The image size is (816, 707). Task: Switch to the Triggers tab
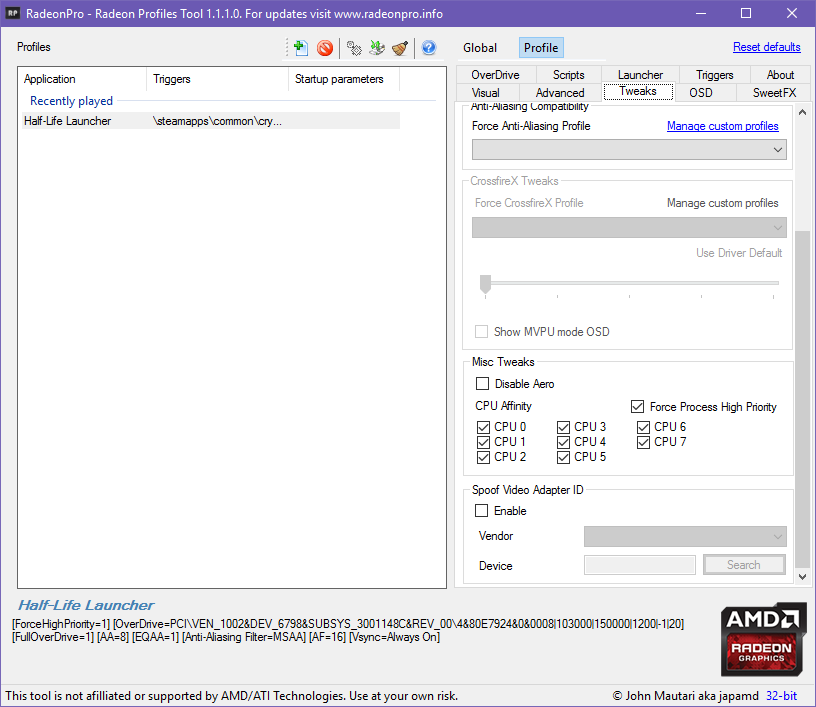coord(715,75)
